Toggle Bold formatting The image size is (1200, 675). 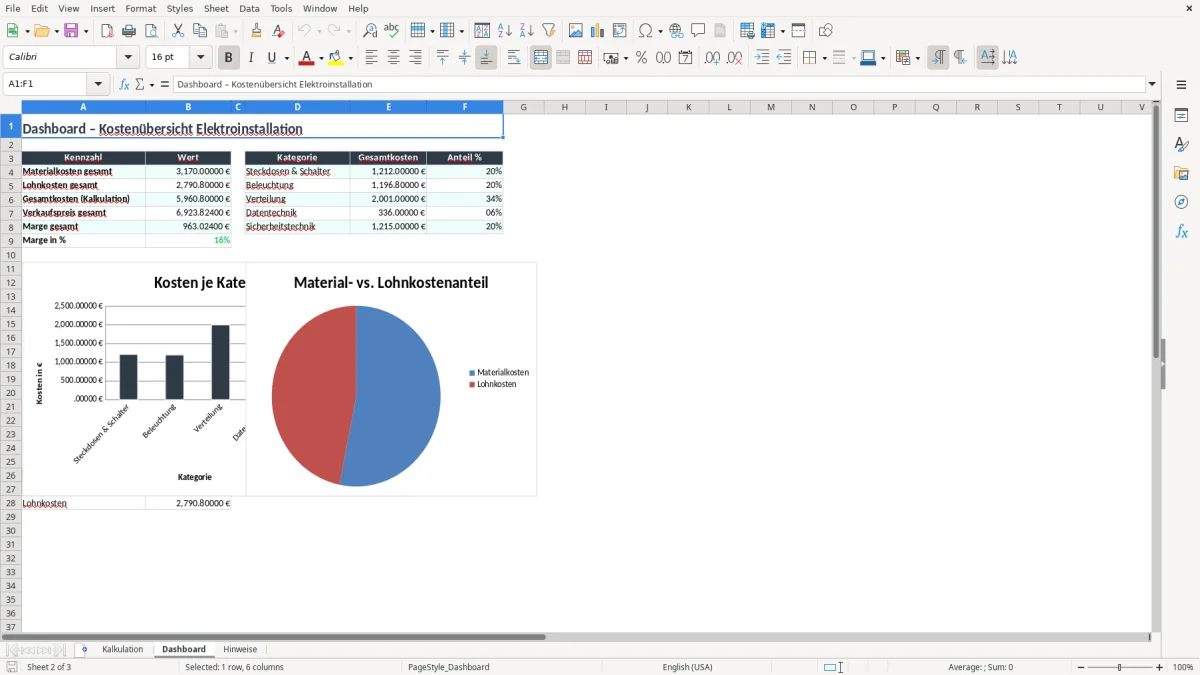click(x=229, y=58)
